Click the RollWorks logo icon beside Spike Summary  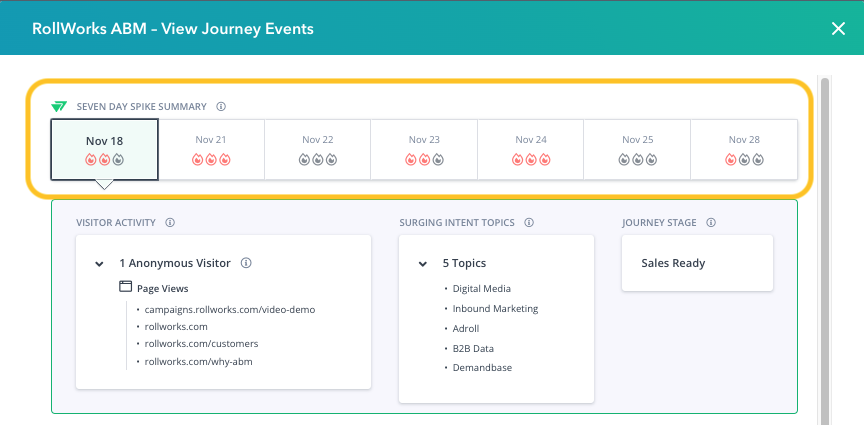pos(59,106)
